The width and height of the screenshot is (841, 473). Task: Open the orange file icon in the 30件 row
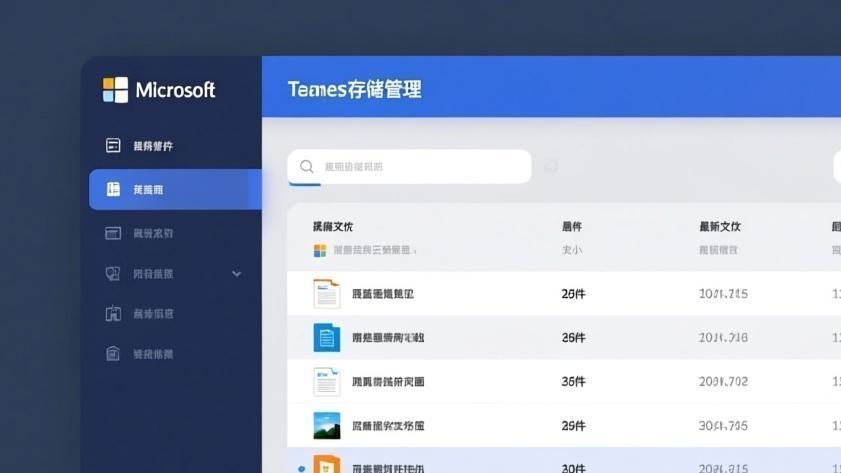click(327, 464)
